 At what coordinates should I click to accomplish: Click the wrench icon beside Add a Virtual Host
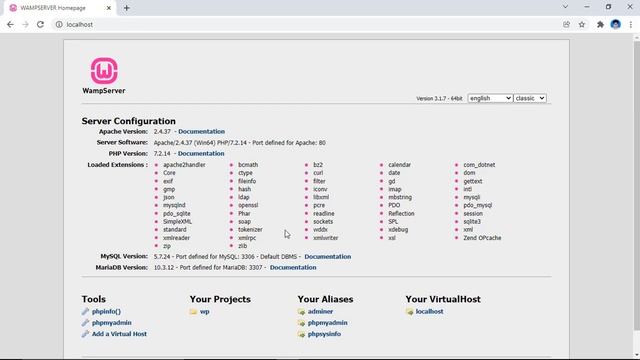tap(85, 334)
